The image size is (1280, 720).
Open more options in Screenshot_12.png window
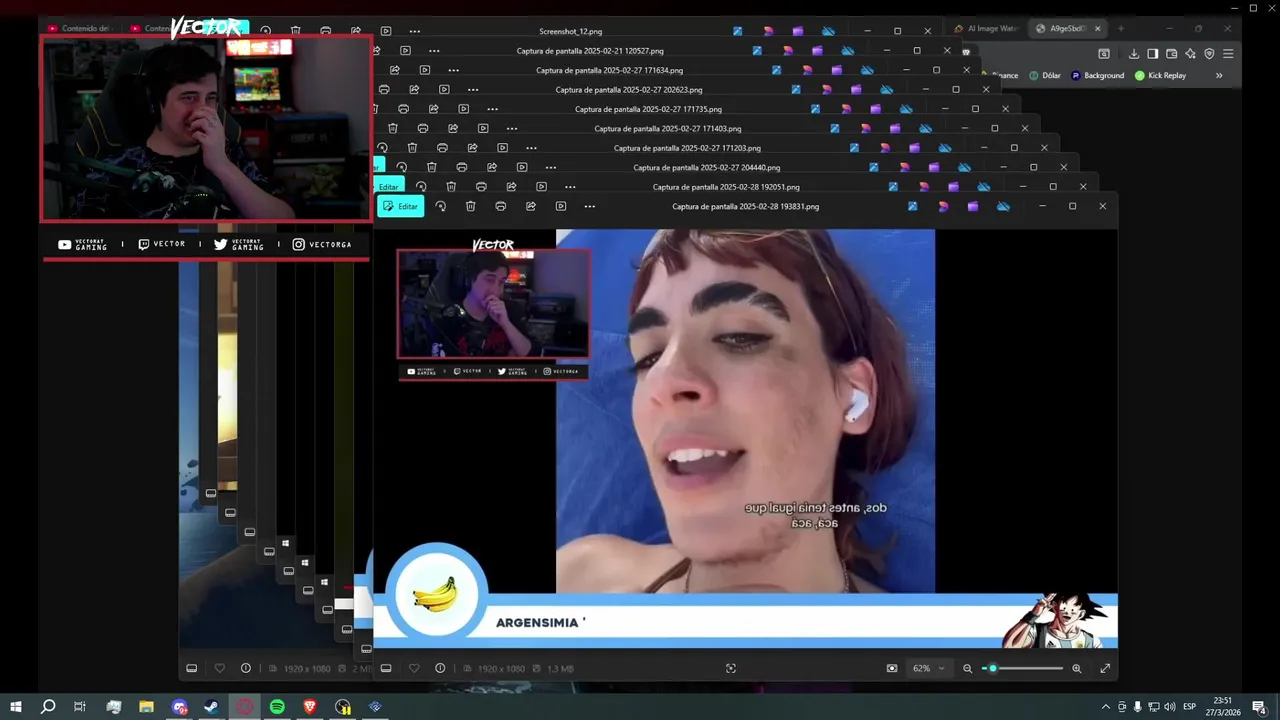pos(415,31)
